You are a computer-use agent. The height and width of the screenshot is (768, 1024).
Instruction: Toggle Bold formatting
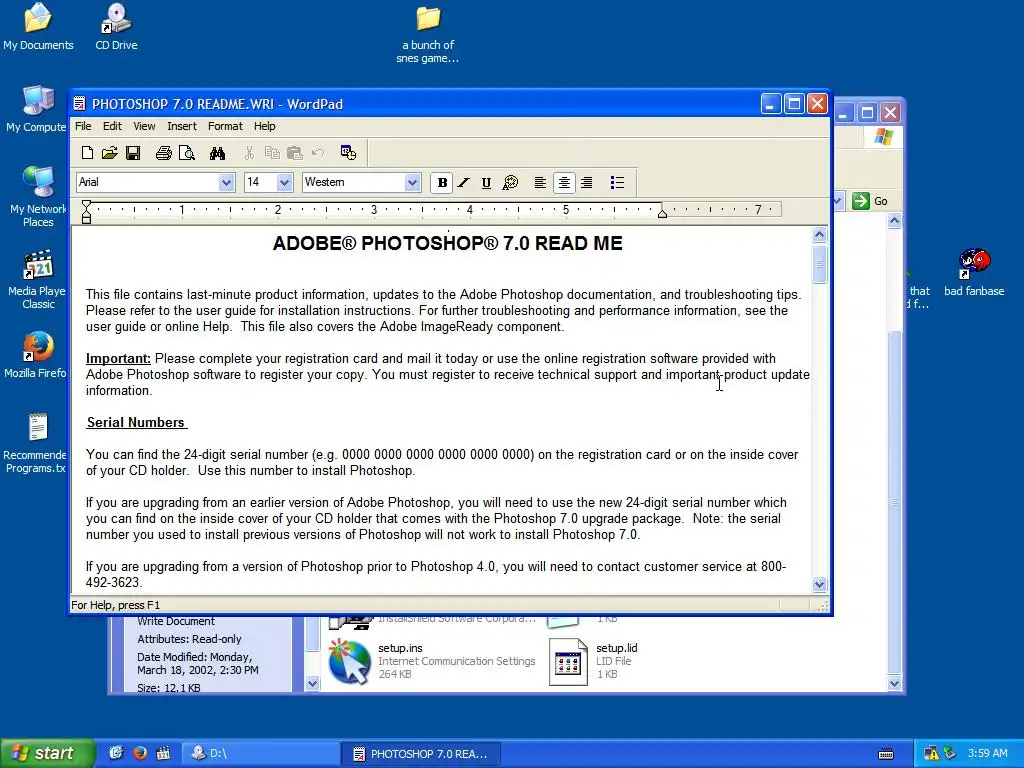(x=442, y=182)
